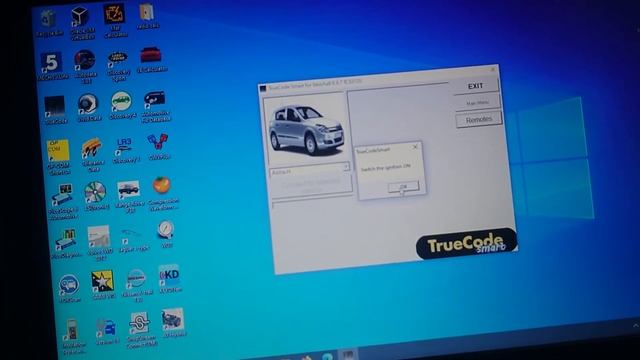Close the TrueCodeSmart ignition message dialog
This screenshot has width=640, height=360.
click(415, 147)
